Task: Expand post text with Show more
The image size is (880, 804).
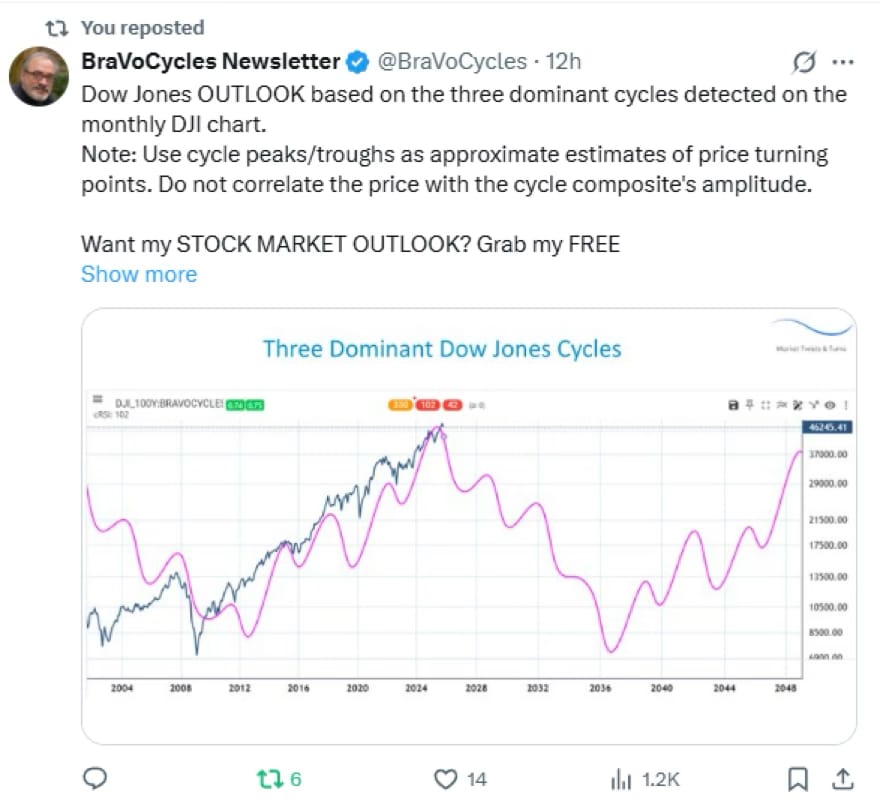Action: (x=139, y=274)
